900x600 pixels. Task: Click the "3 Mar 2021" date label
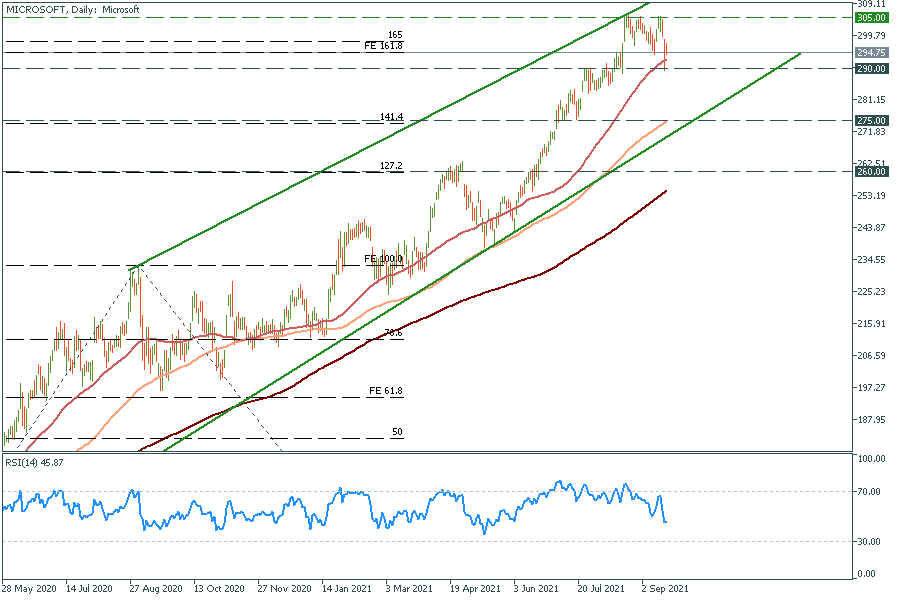coord(409,589)
